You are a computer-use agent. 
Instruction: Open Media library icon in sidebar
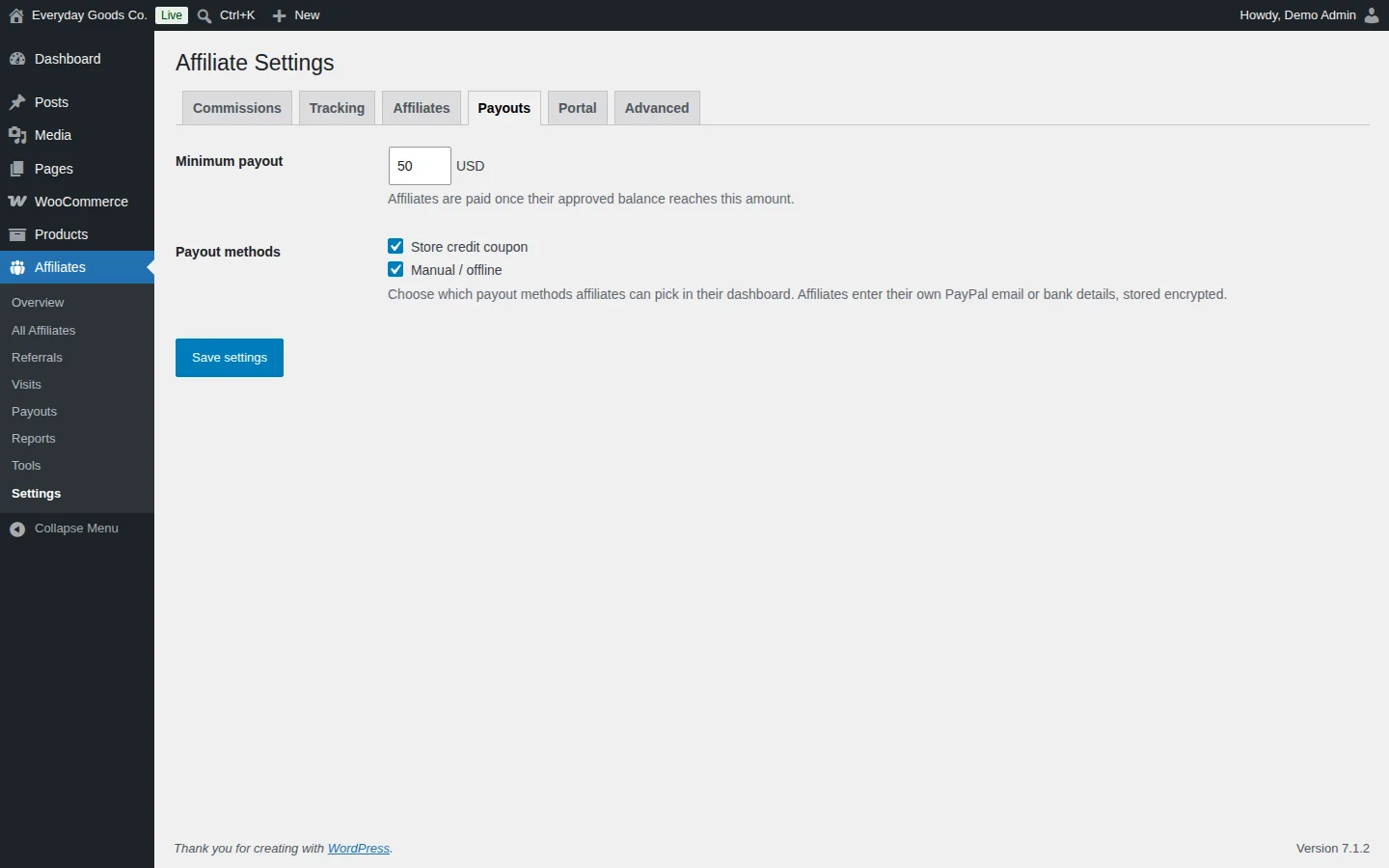click(x=17, y=135)
